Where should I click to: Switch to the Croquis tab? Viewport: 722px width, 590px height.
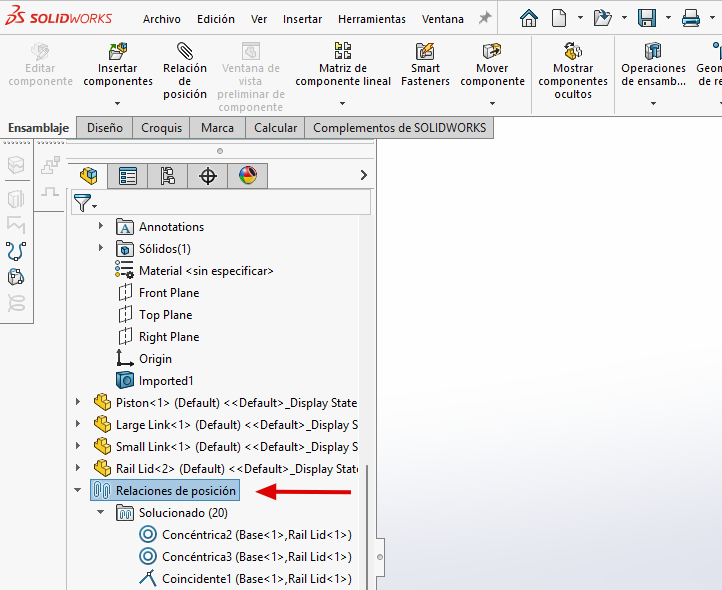tap(162, 128)
